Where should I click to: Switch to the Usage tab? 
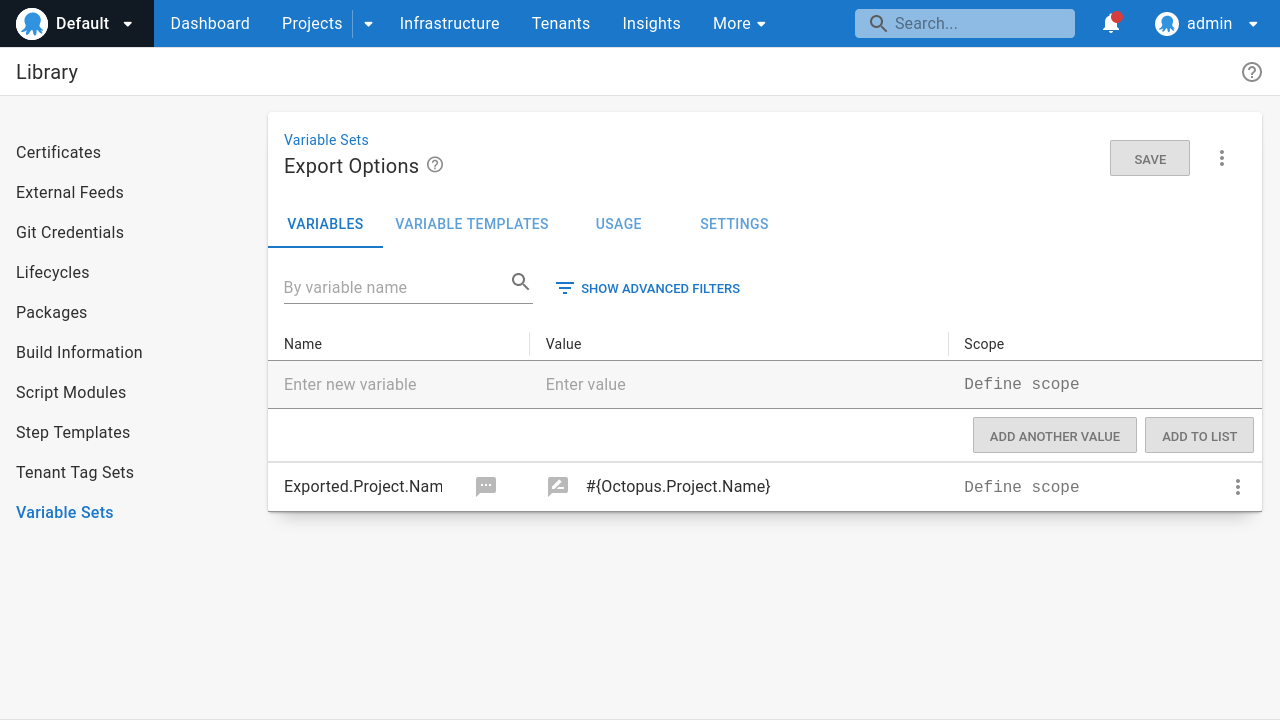coord(617,224)
